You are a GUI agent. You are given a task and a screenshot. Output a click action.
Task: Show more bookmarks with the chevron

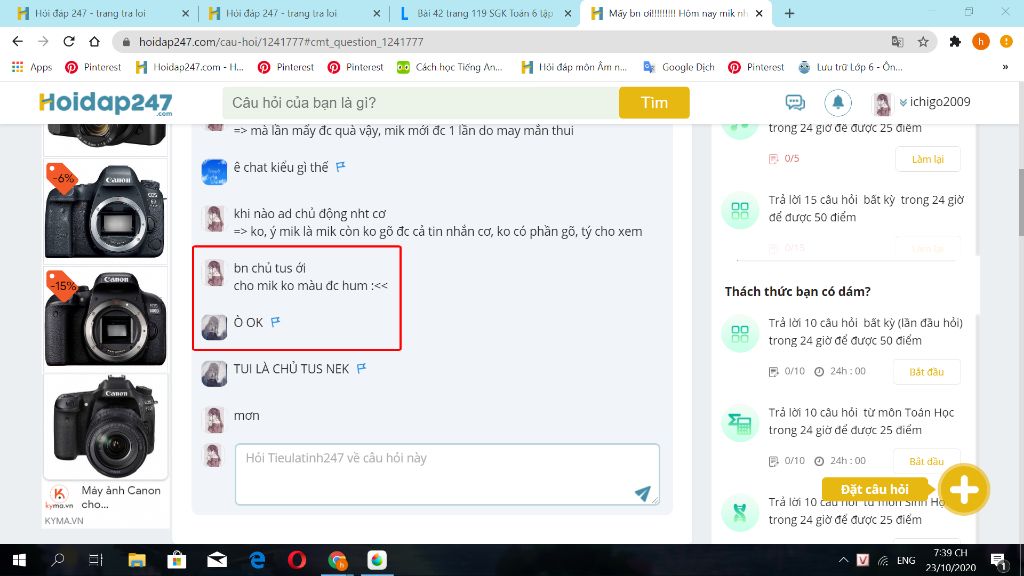pos(1005,67)
